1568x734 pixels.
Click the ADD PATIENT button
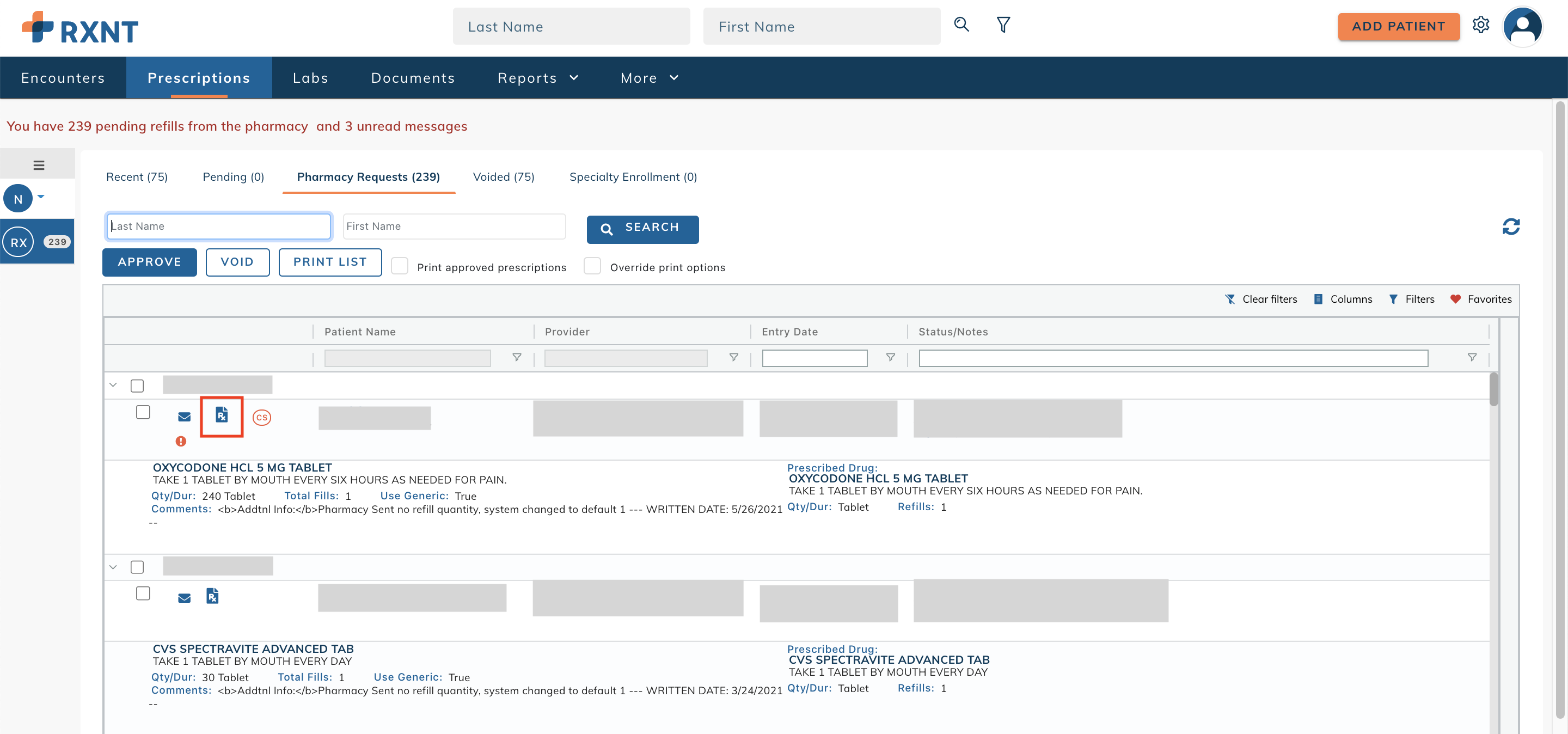coord(1398,26)
